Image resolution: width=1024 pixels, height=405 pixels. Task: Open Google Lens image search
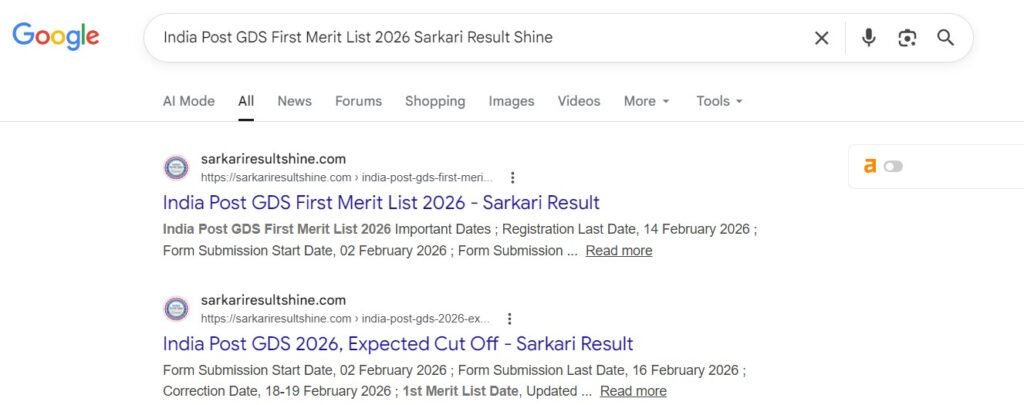coord(907,38)
